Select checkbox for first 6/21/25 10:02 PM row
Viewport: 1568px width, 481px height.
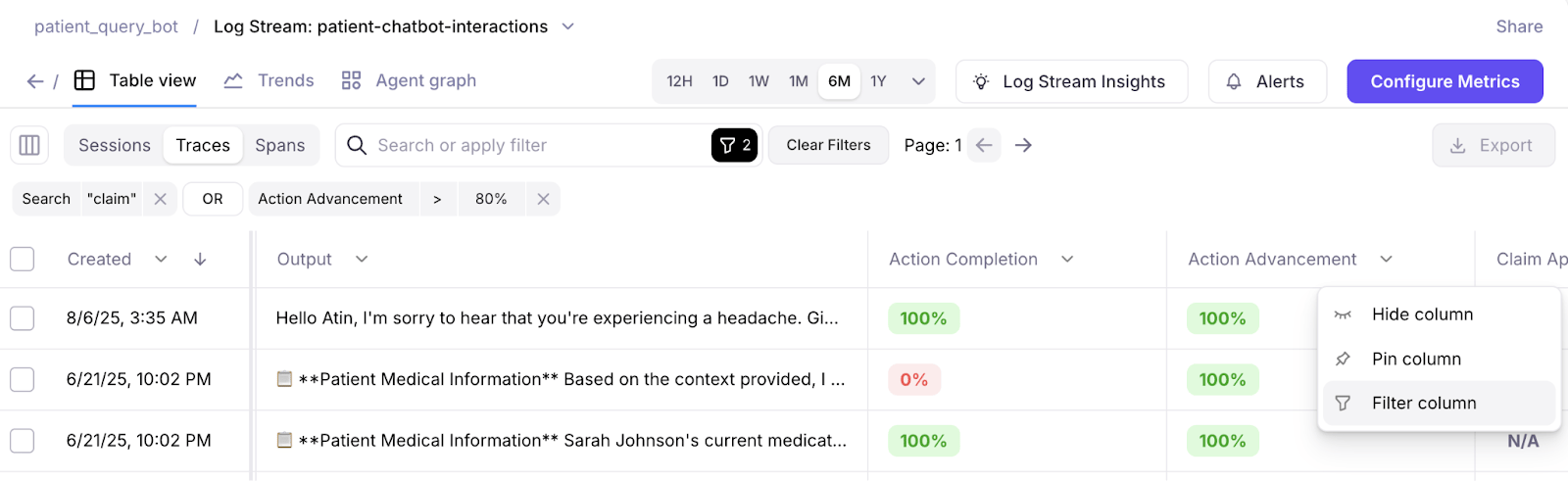click(x=22, y=379)
